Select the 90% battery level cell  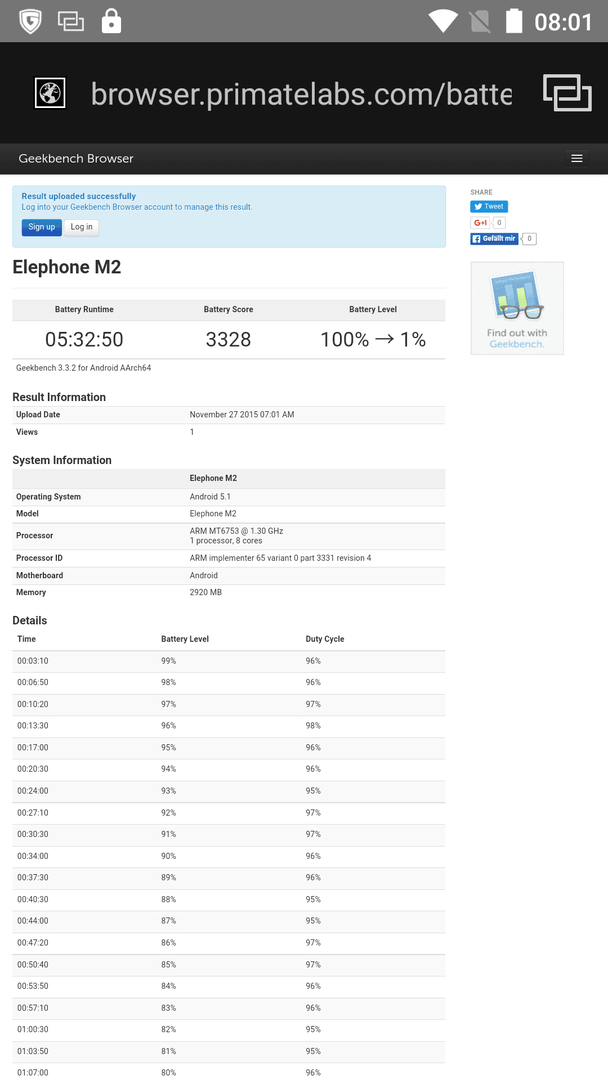(x=169, y=856)
